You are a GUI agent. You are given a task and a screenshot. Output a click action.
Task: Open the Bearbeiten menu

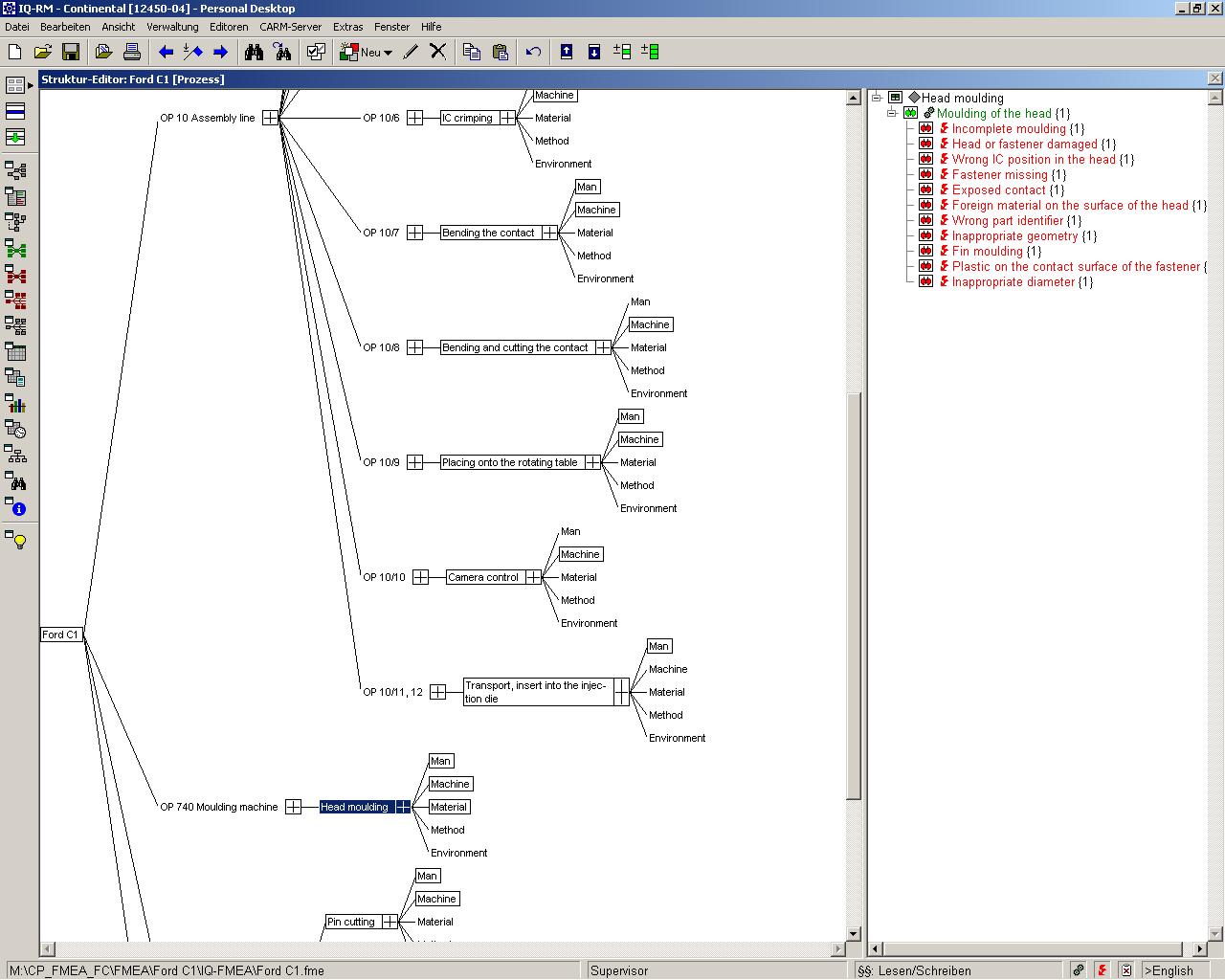point(65,27)
